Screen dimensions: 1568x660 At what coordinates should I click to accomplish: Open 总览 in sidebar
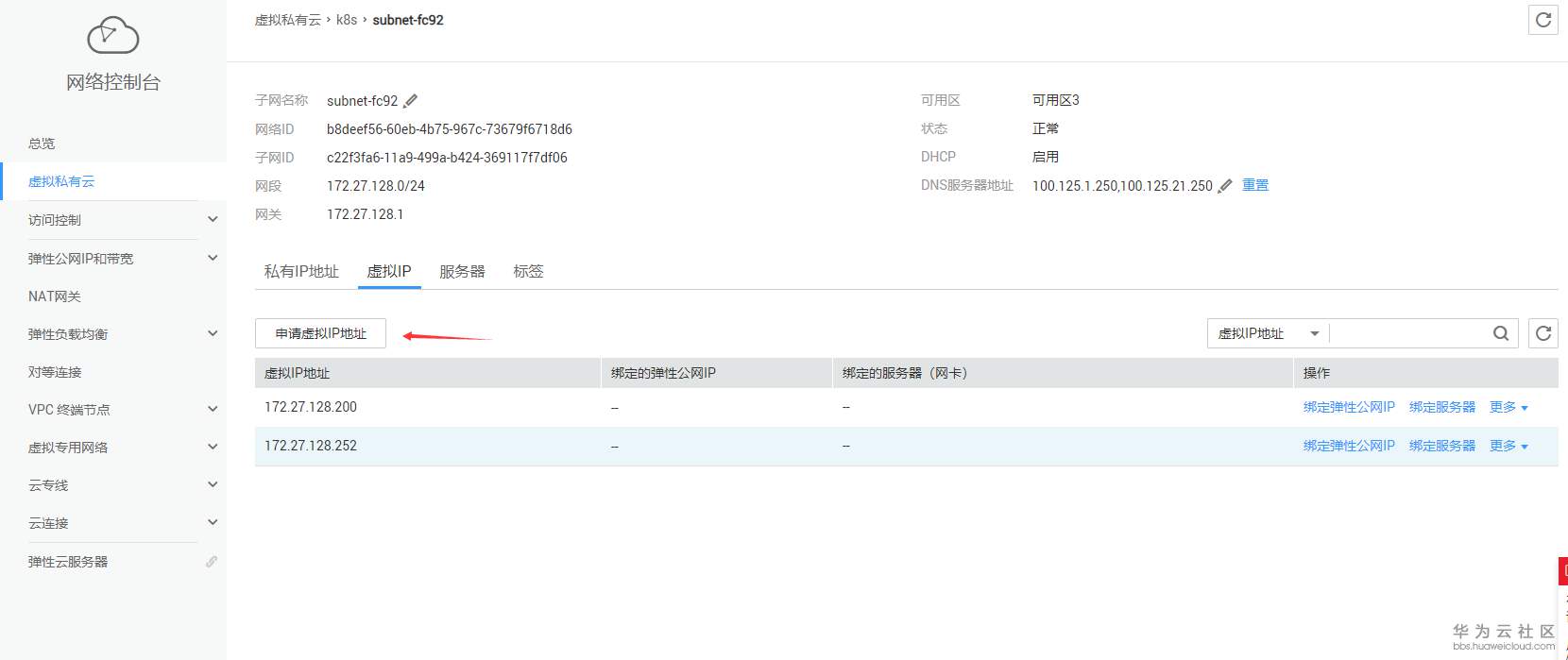click(x=42, y=144)
